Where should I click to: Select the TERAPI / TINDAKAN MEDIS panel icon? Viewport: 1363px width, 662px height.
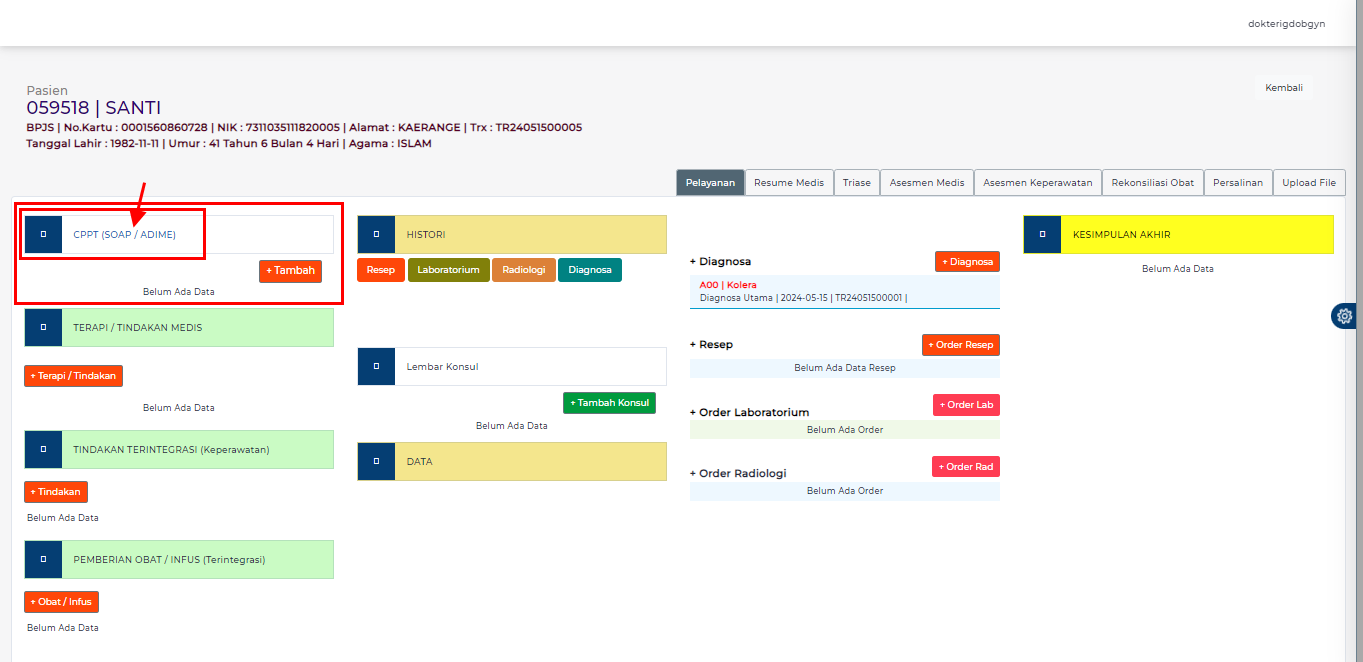(43, 326)
